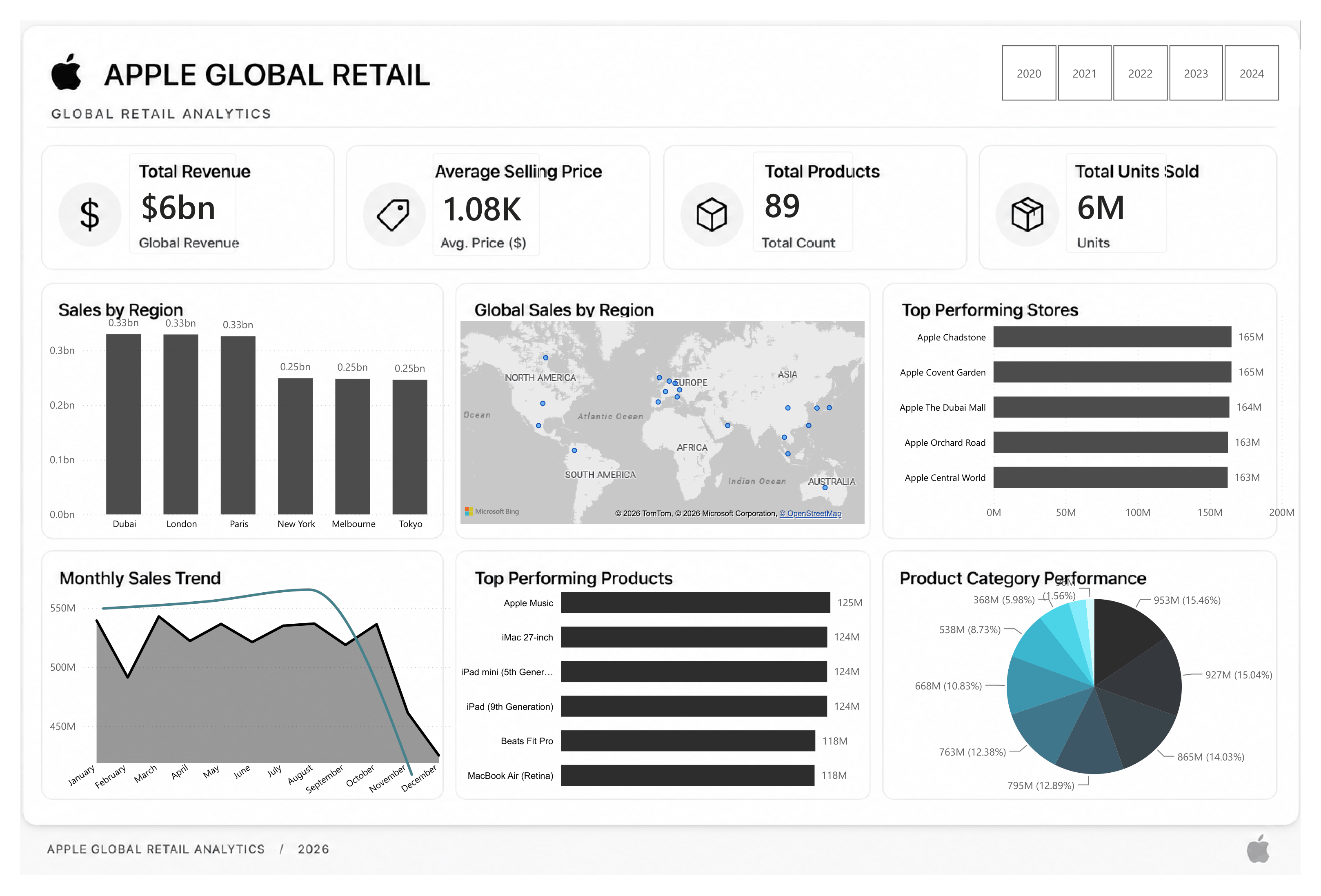The height and width of the screenshot is (896, 1321).
Task: Select the Apple Chadstone store bar
Action: tap(1112, 337)
